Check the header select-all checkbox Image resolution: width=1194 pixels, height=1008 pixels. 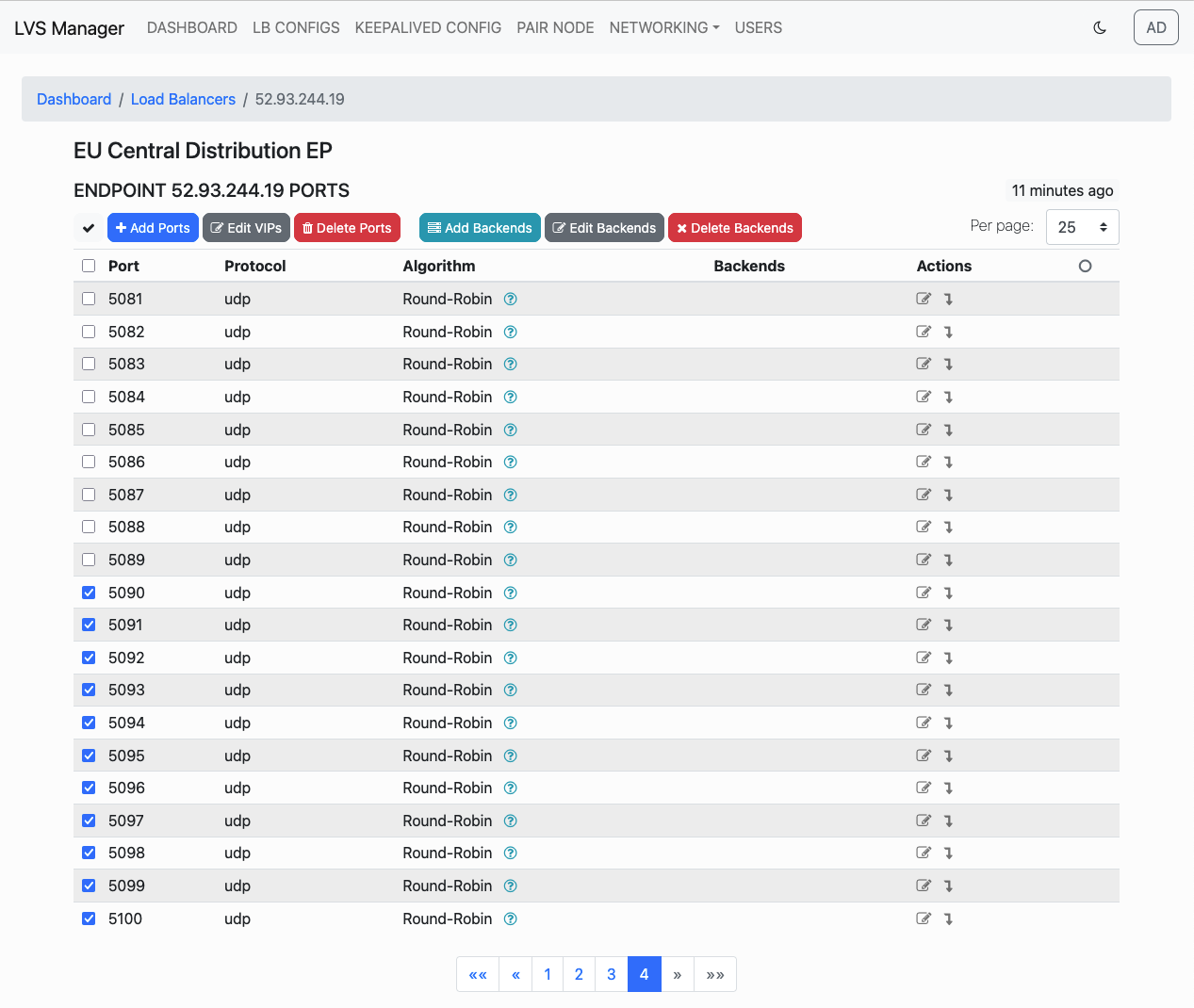coord(89,266)
